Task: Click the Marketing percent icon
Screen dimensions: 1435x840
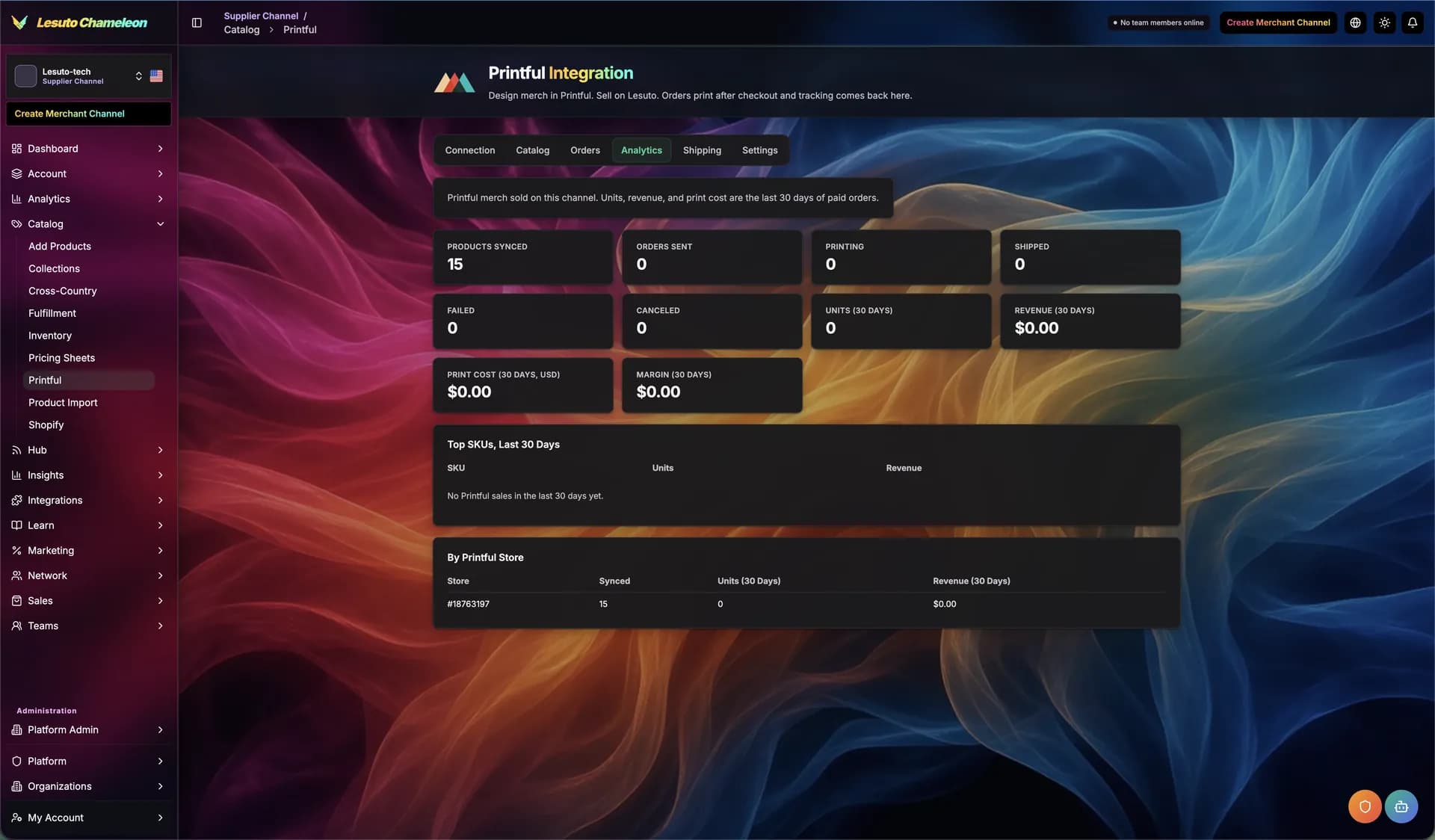Action: coord(16,551)
